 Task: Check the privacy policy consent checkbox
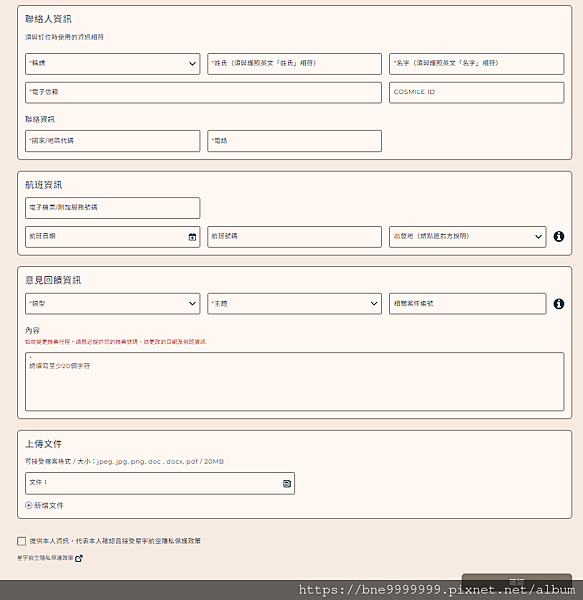21,541
